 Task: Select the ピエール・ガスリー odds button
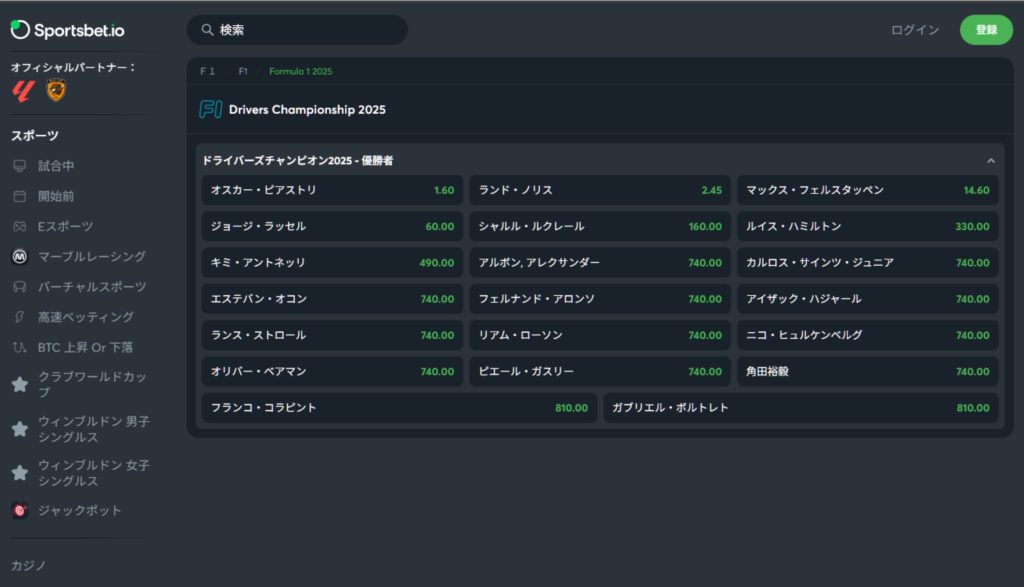coord(600,372)
